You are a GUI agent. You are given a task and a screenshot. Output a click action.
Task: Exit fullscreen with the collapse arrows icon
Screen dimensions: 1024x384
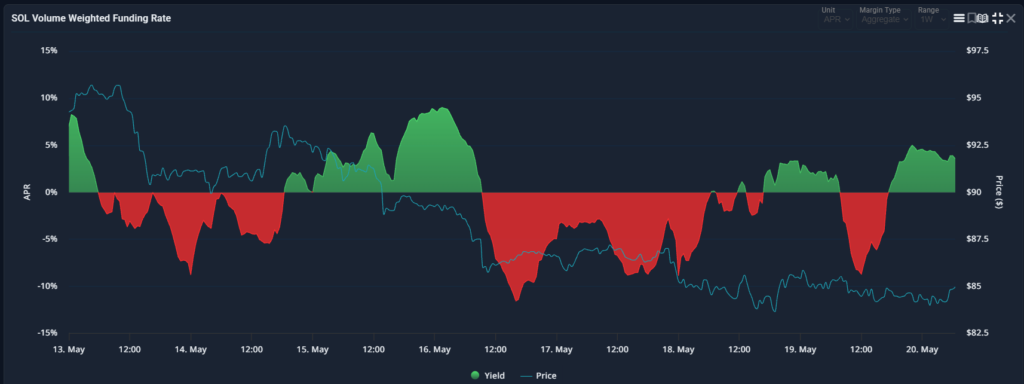pos(997,18)
